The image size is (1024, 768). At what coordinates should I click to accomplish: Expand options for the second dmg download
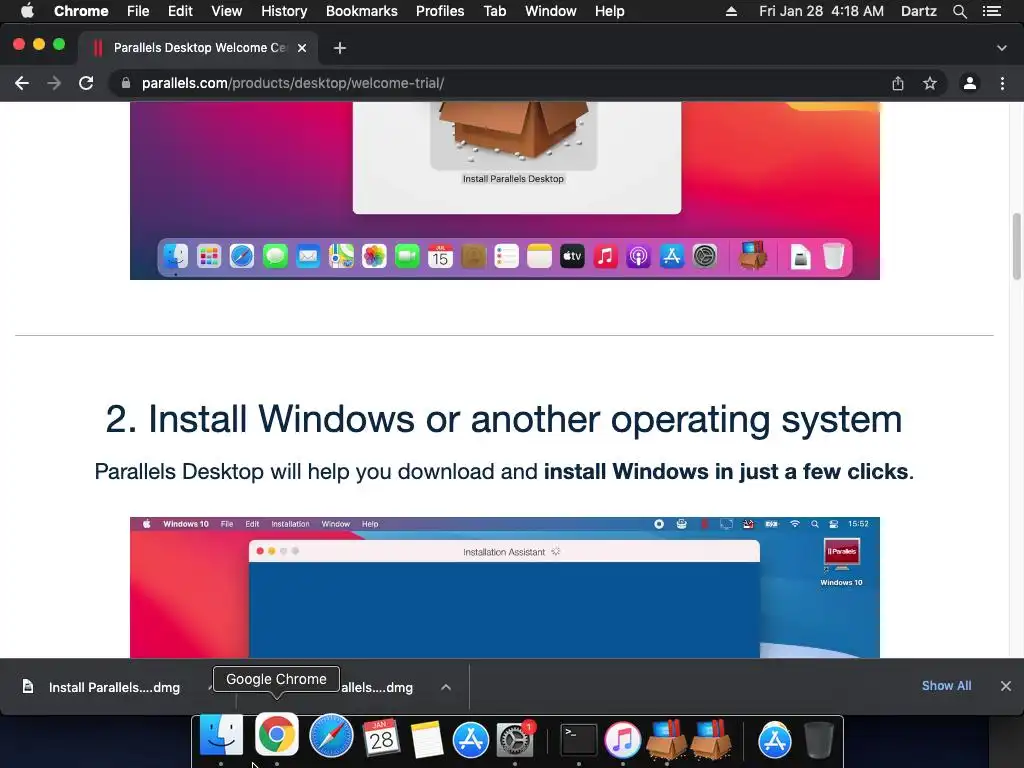pyautogui.click(x=446, y=687)
